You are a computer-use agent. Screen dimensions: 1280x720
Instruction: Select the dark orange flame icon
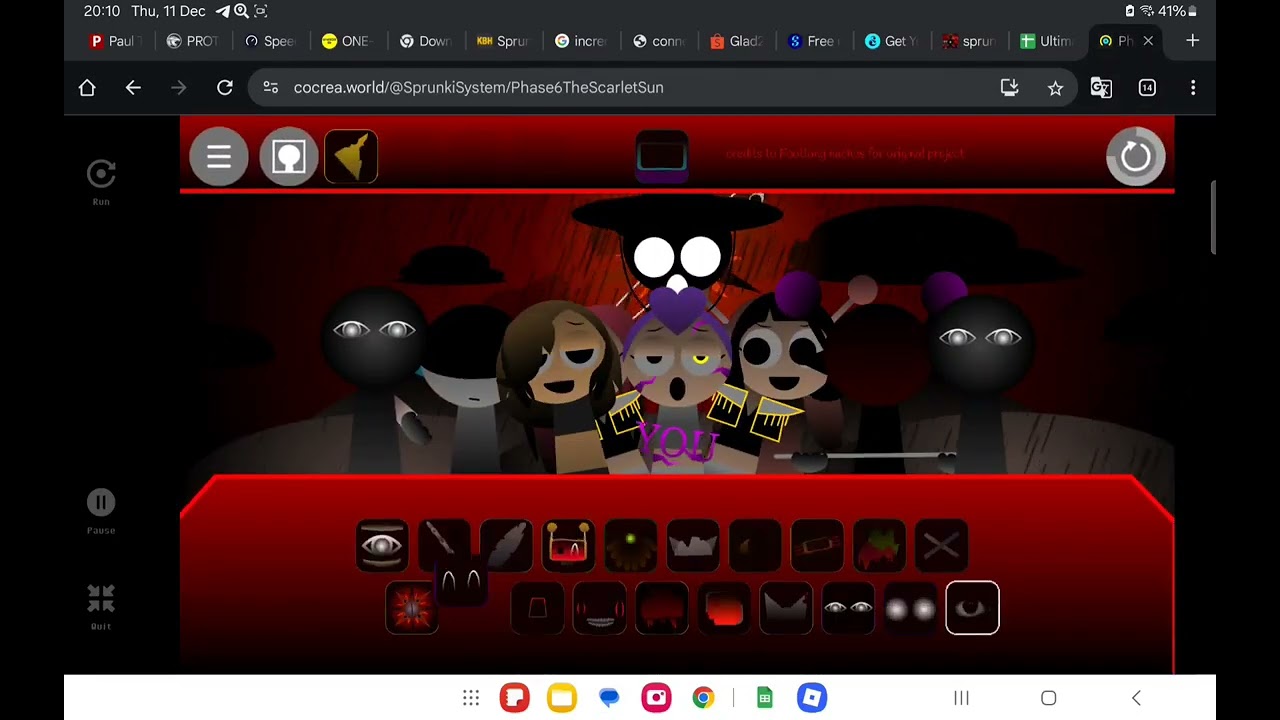coord(754,545)
